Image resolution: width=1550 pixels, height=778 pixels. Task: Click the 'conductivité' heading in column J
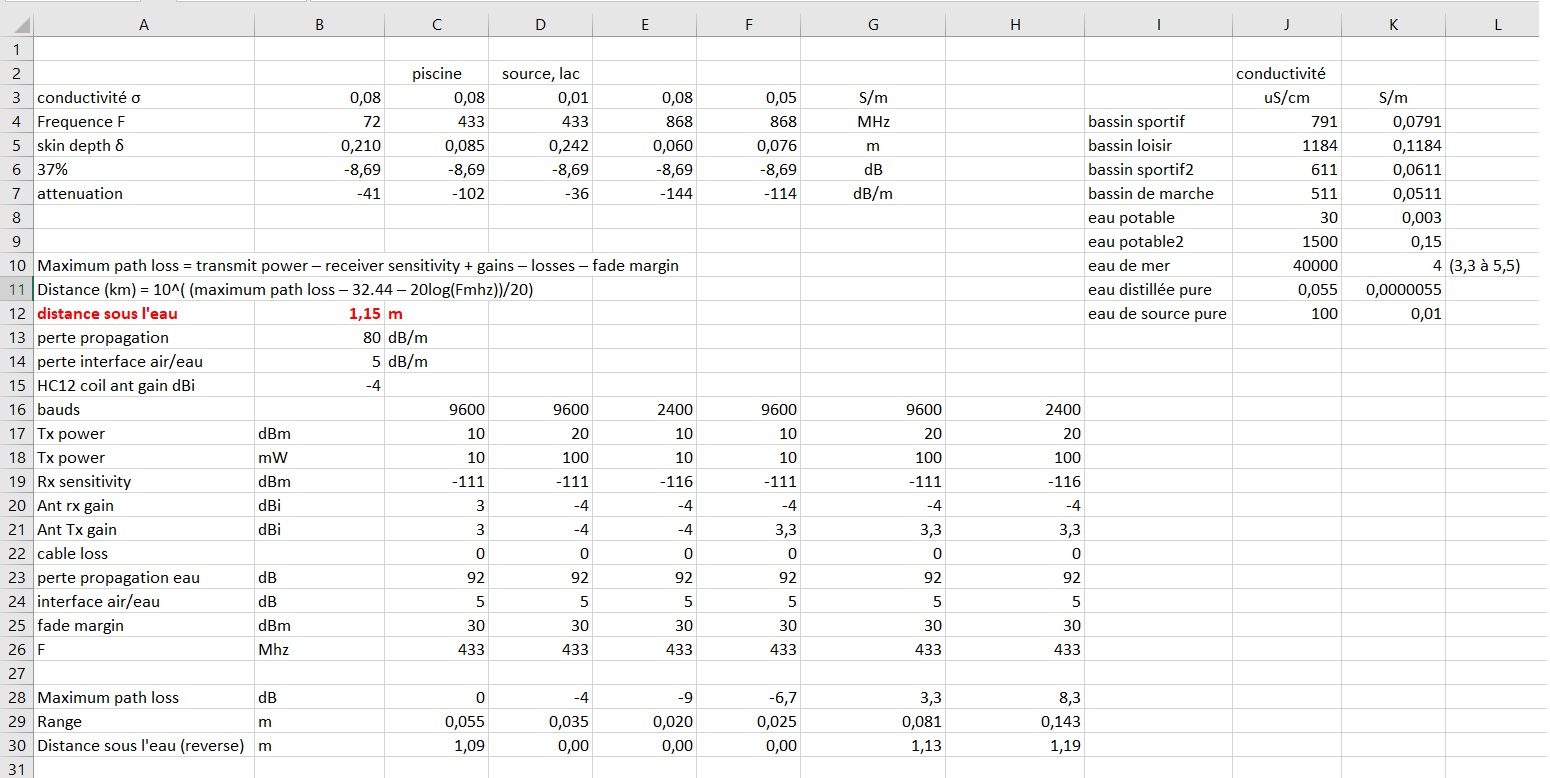coord(1281,74)
